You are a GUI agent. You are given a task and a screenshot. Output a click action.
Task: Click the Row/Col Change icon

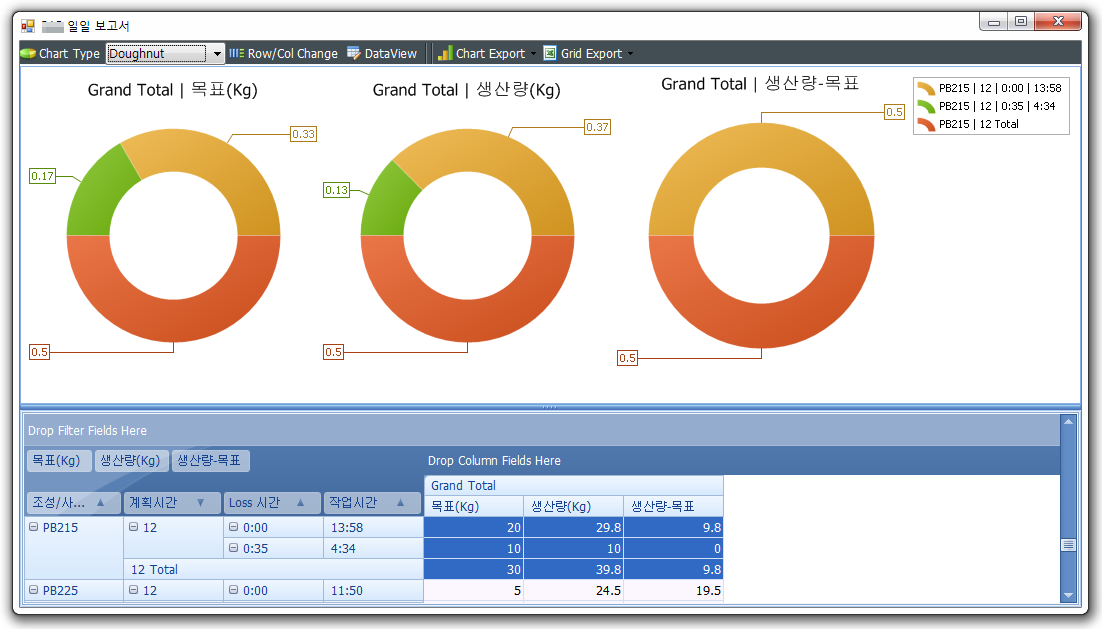click(236, 53)
